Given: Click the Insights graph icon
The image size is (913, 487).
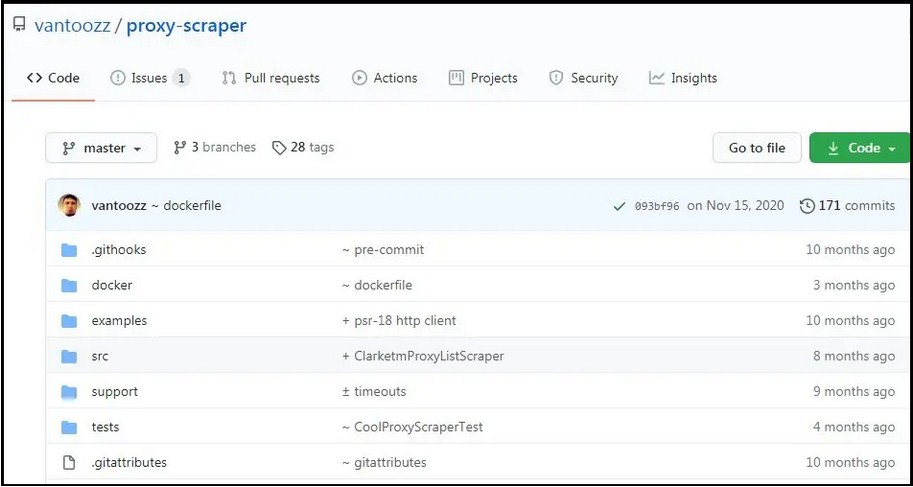Looking at the screenshot, I should click(657, 78).
